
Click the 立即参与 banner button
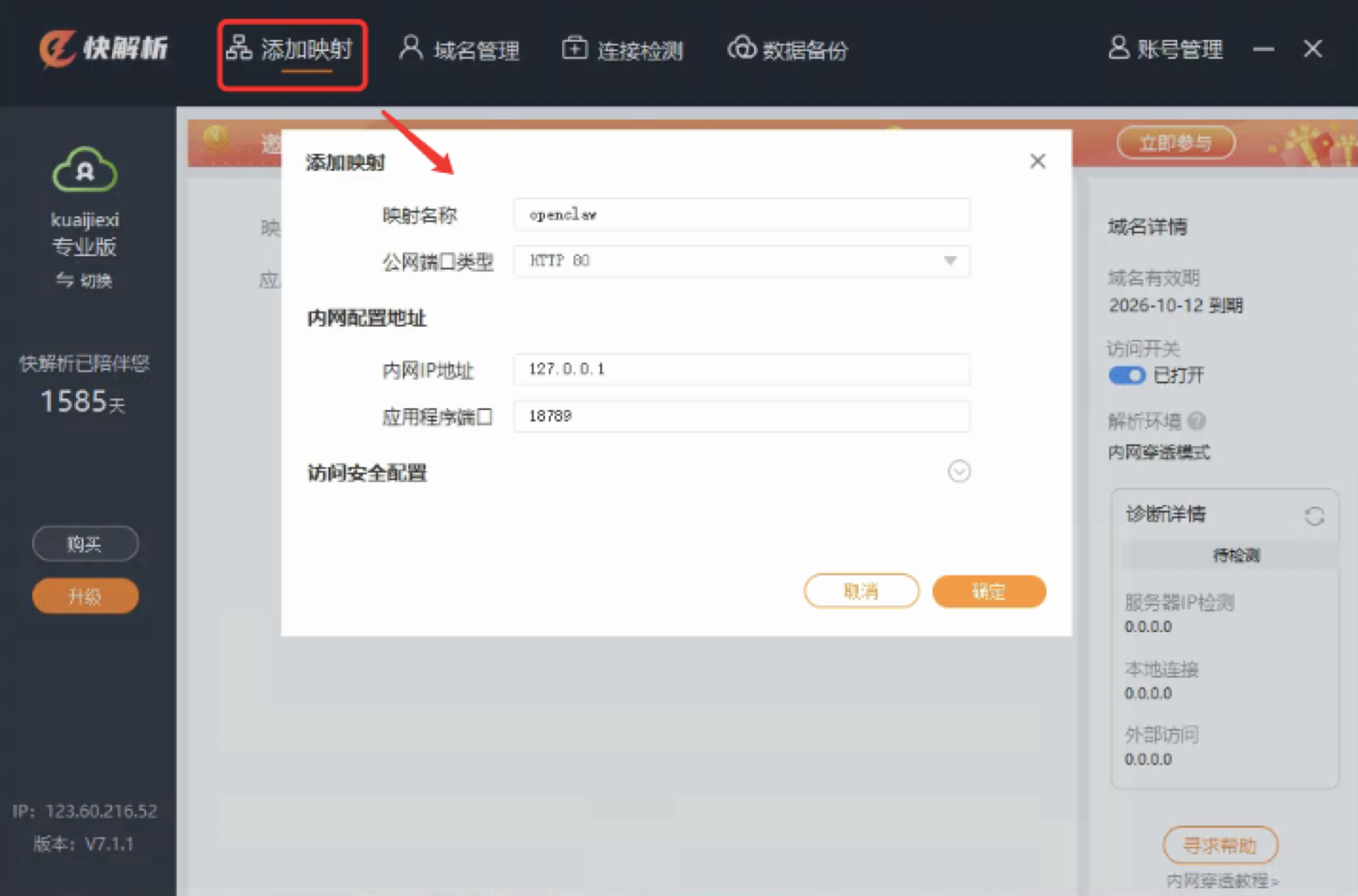point(1176,142)
